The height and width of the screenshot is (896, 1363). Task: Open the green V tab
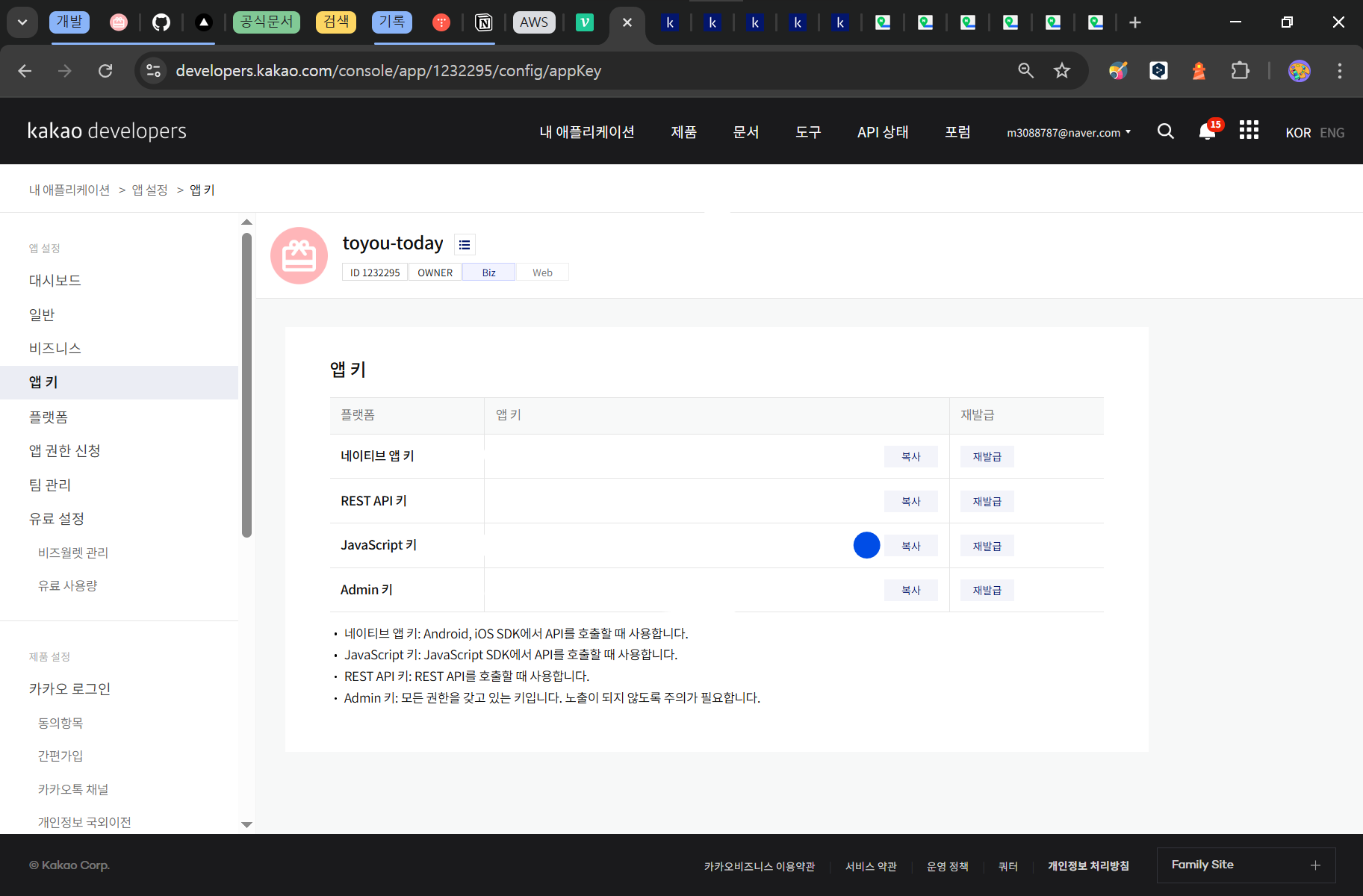585,22
